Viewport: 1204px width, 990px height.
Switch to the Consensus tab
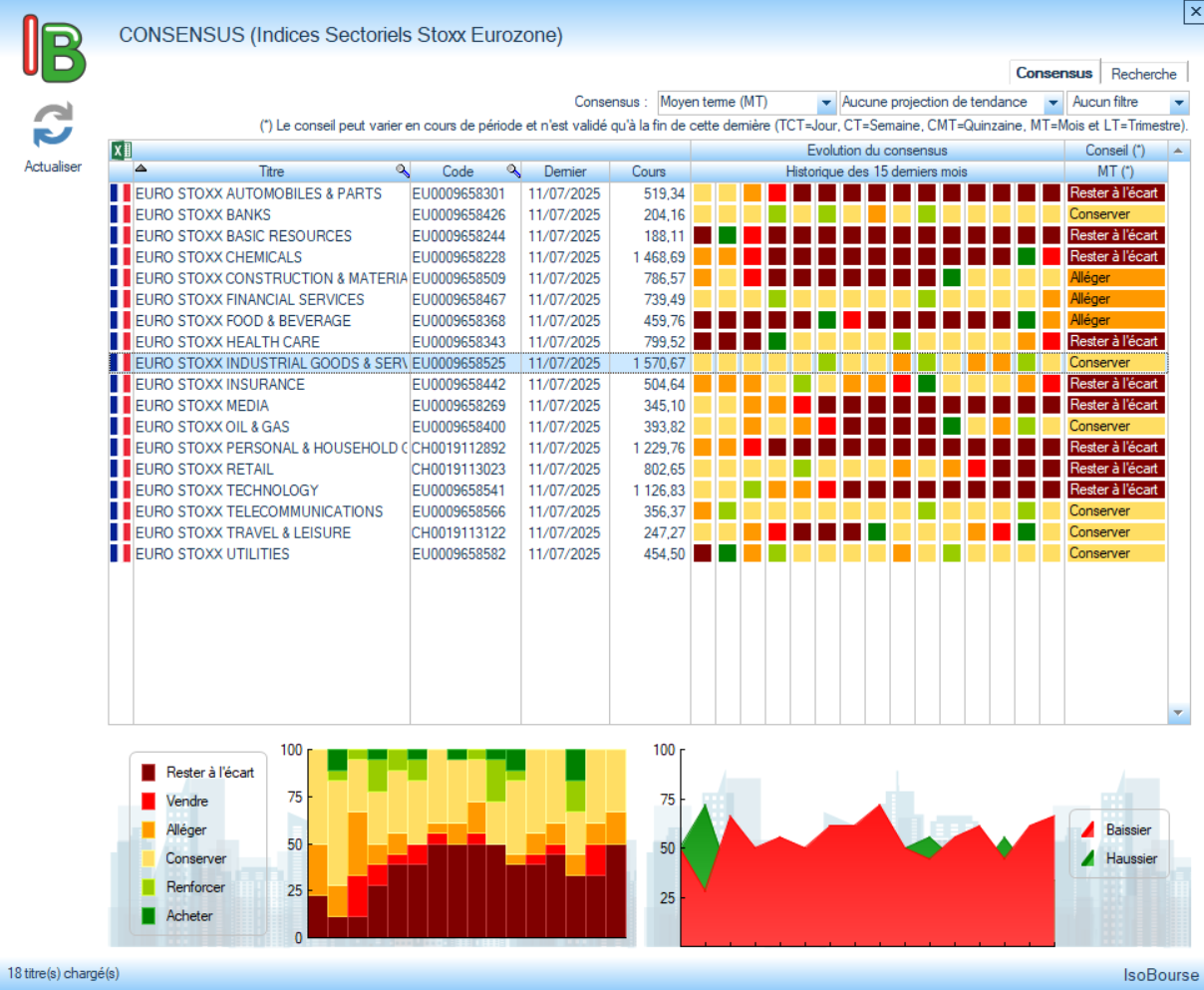tap(1053, 73)
